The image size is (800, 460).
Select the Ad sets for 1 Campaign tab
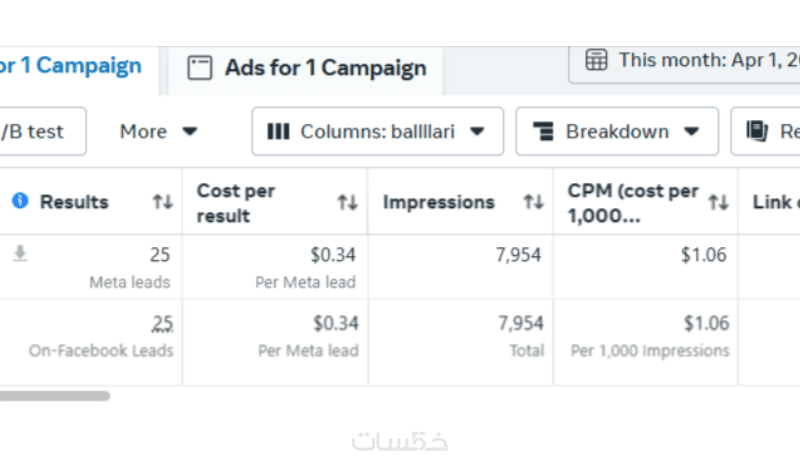pos(70,67)
